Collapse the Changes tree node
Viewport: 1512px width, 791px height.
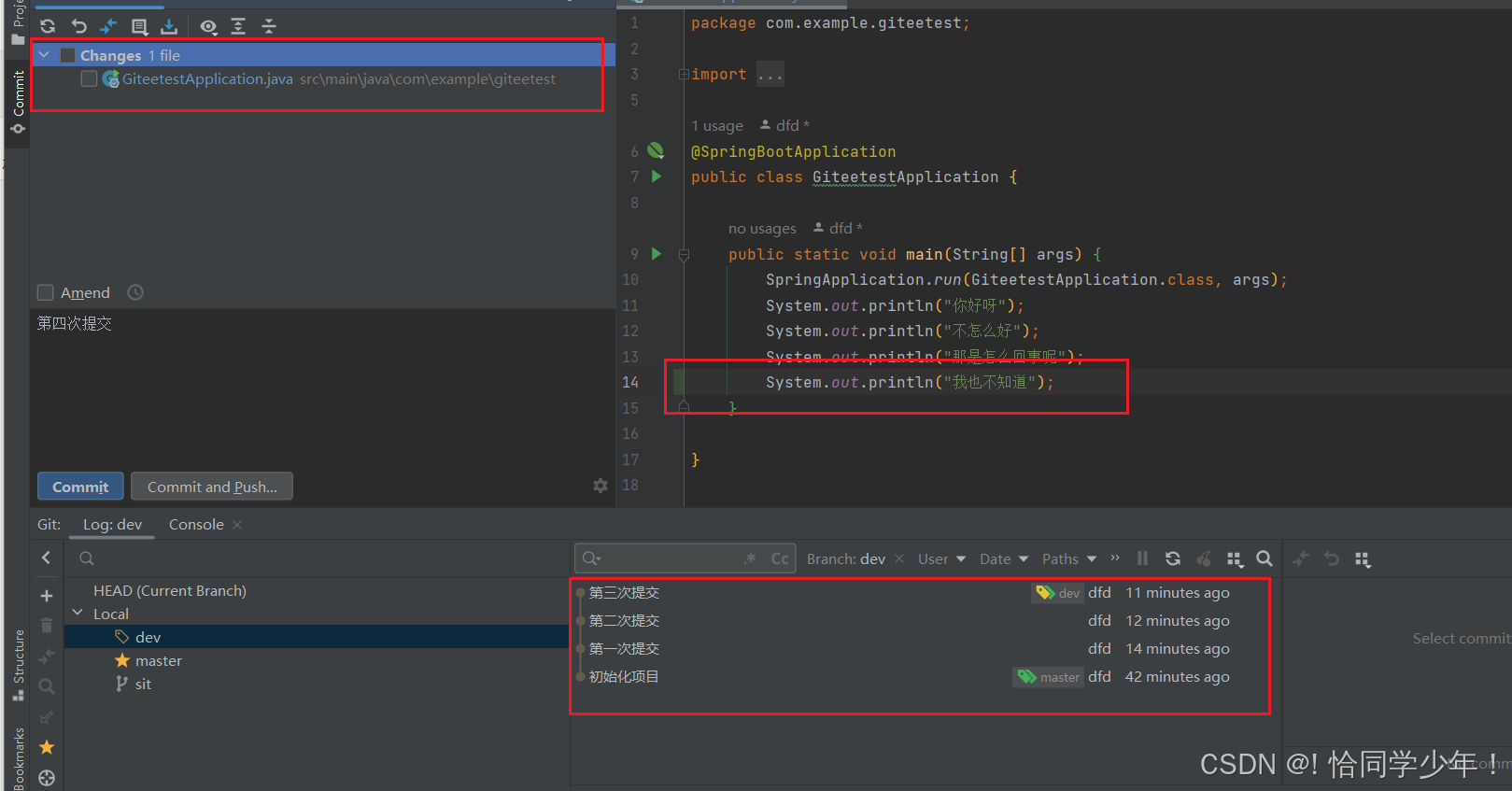[44, 55]
